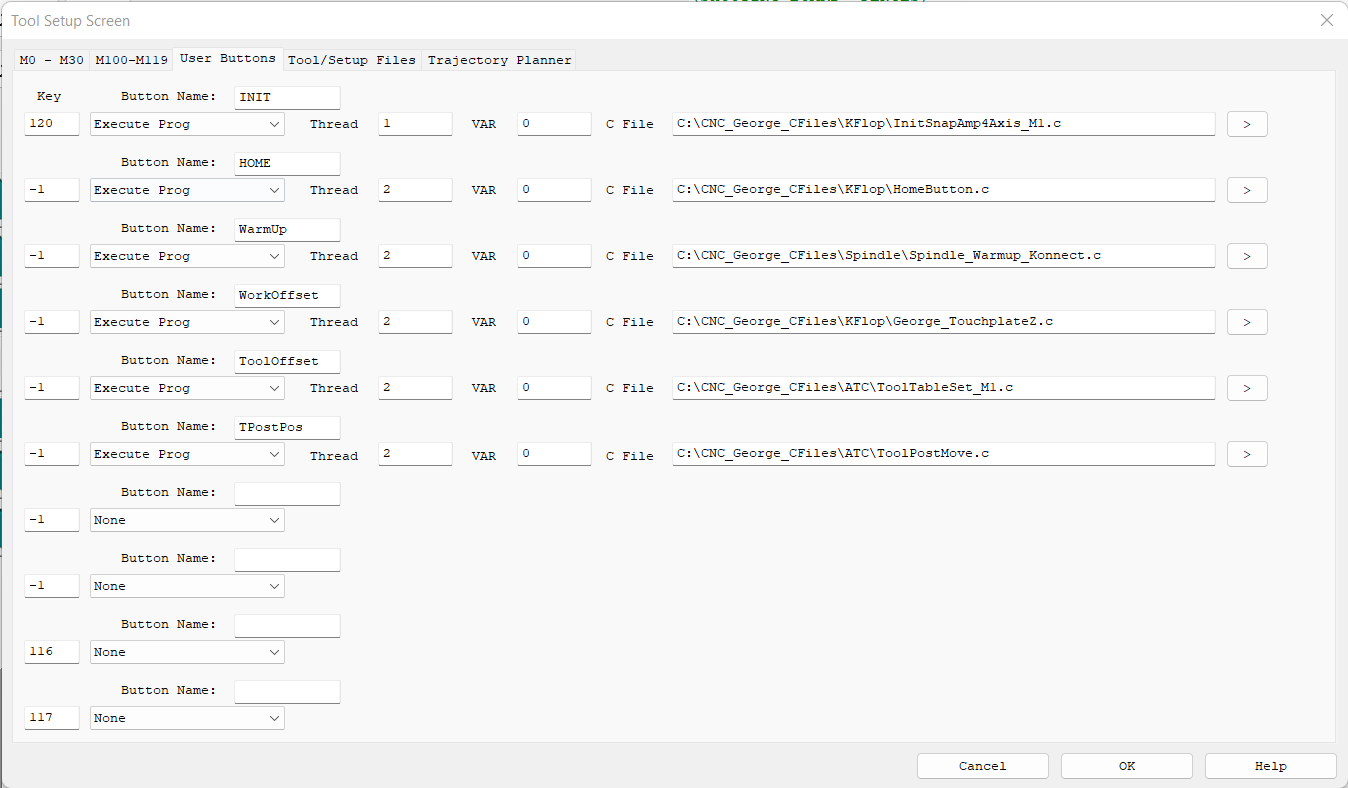Select the Tool/Setup Files tab
The image size is (1348, 788).
tap(351, 60)
